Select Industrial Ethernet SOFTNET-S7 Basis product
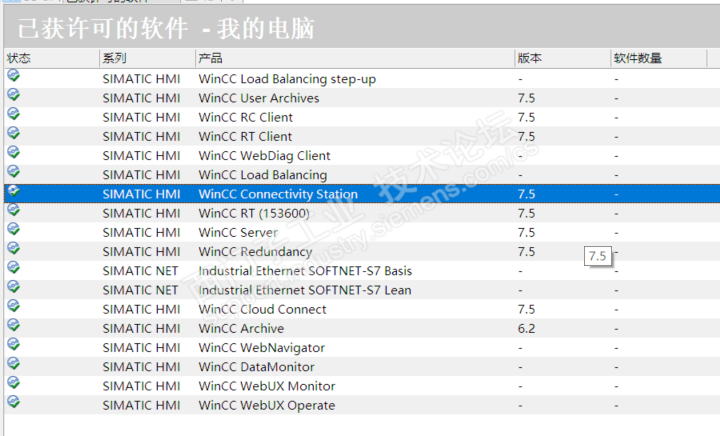720x436 pixels. (305, 271)
